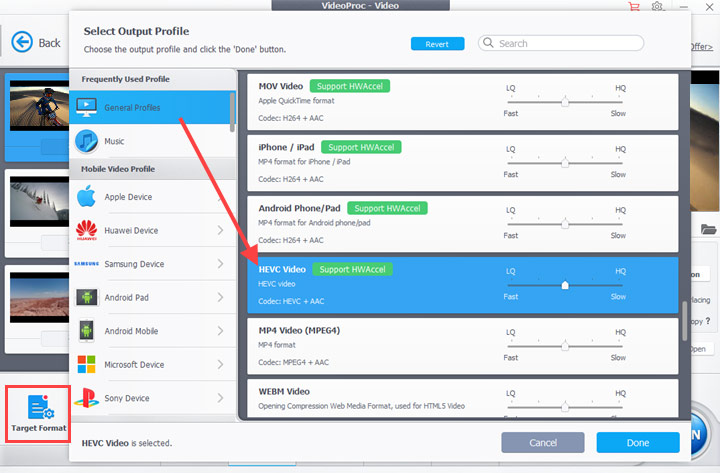Image resolution: width=720 pixels, height=473 pixels.
Task: Select the HEVC Video profile
Action: [x=462, y=285]
